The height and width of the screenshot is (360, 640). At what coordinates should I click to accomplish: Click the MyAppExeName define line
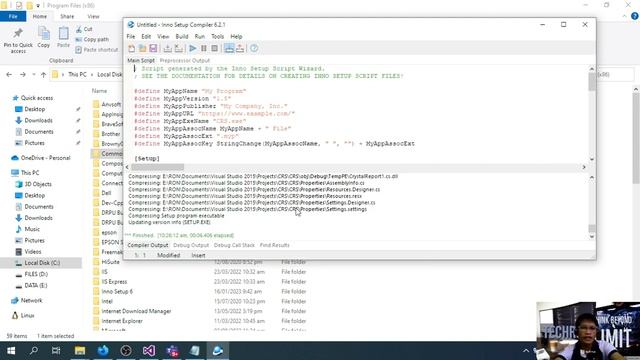coord(190,121)
